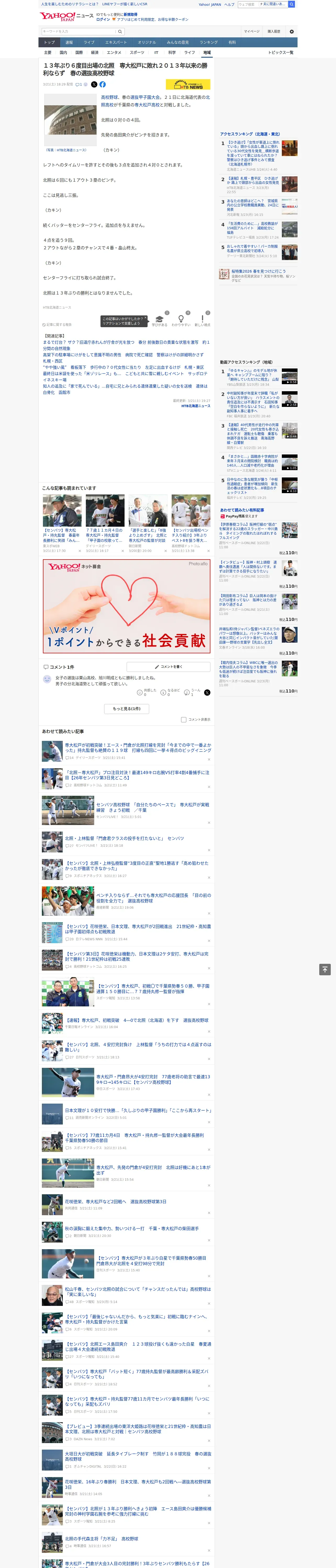Close the reaction tooltip popup

point(146,318)
